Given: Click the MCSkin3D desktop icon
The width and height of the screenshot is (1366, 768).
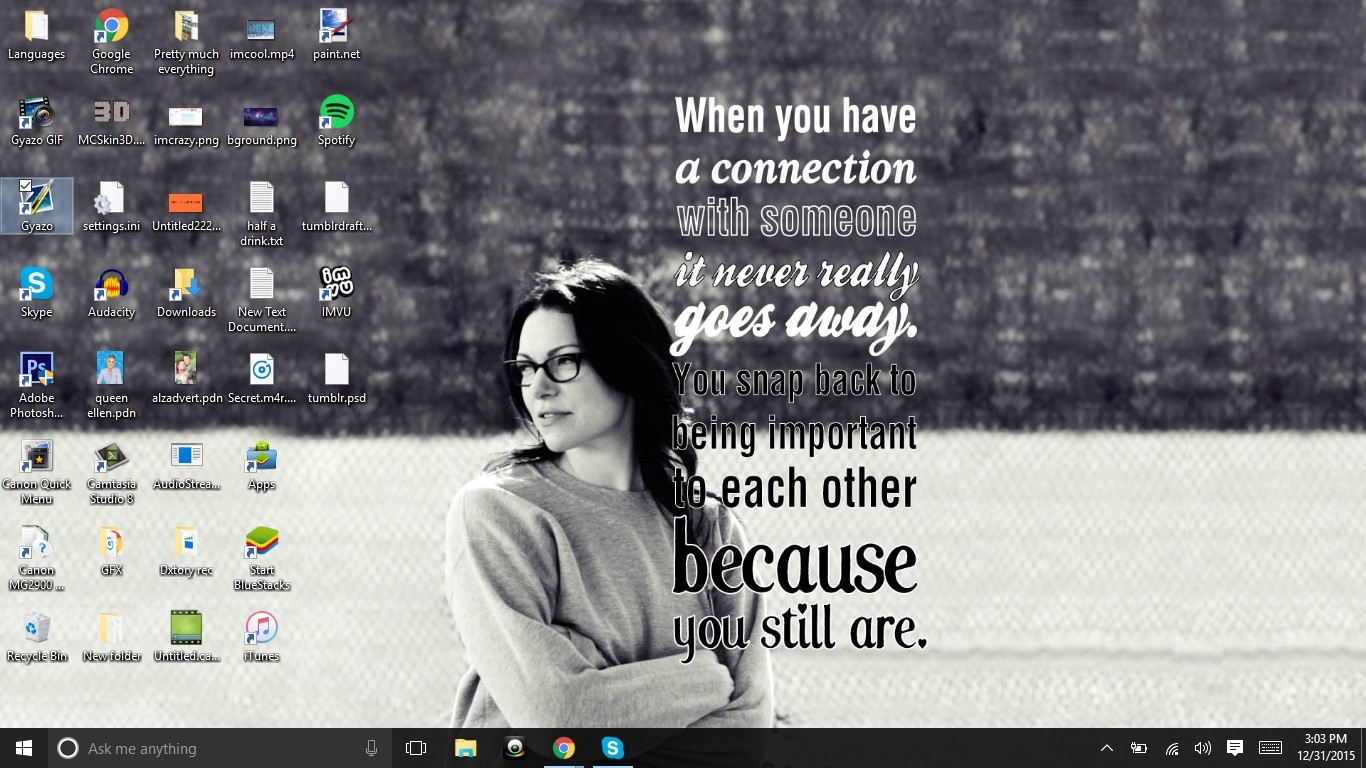Looking at the screenshot, I should pos(111,121).
